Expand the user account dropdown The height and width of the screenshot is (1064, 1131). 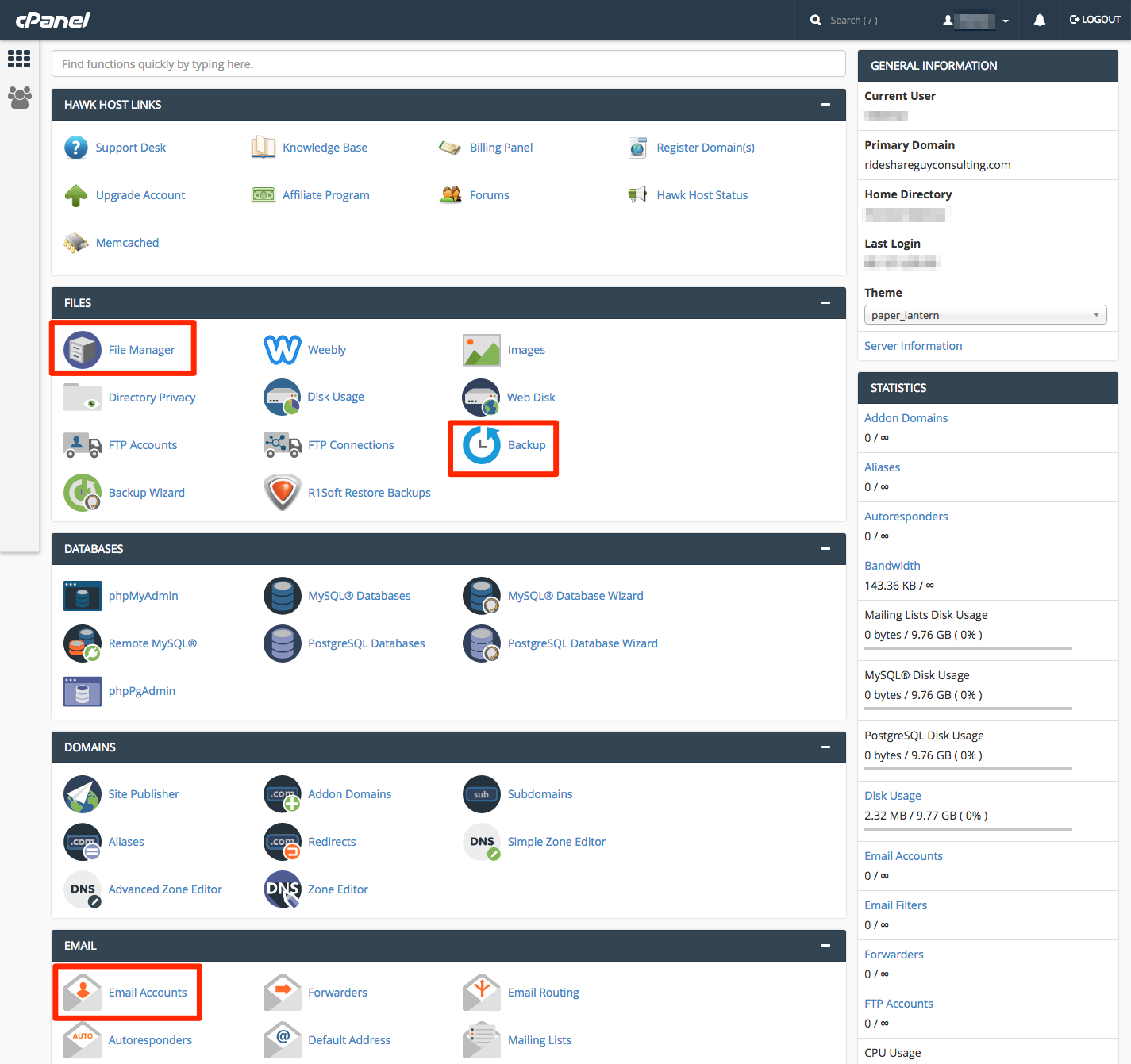coord(1005,19)
